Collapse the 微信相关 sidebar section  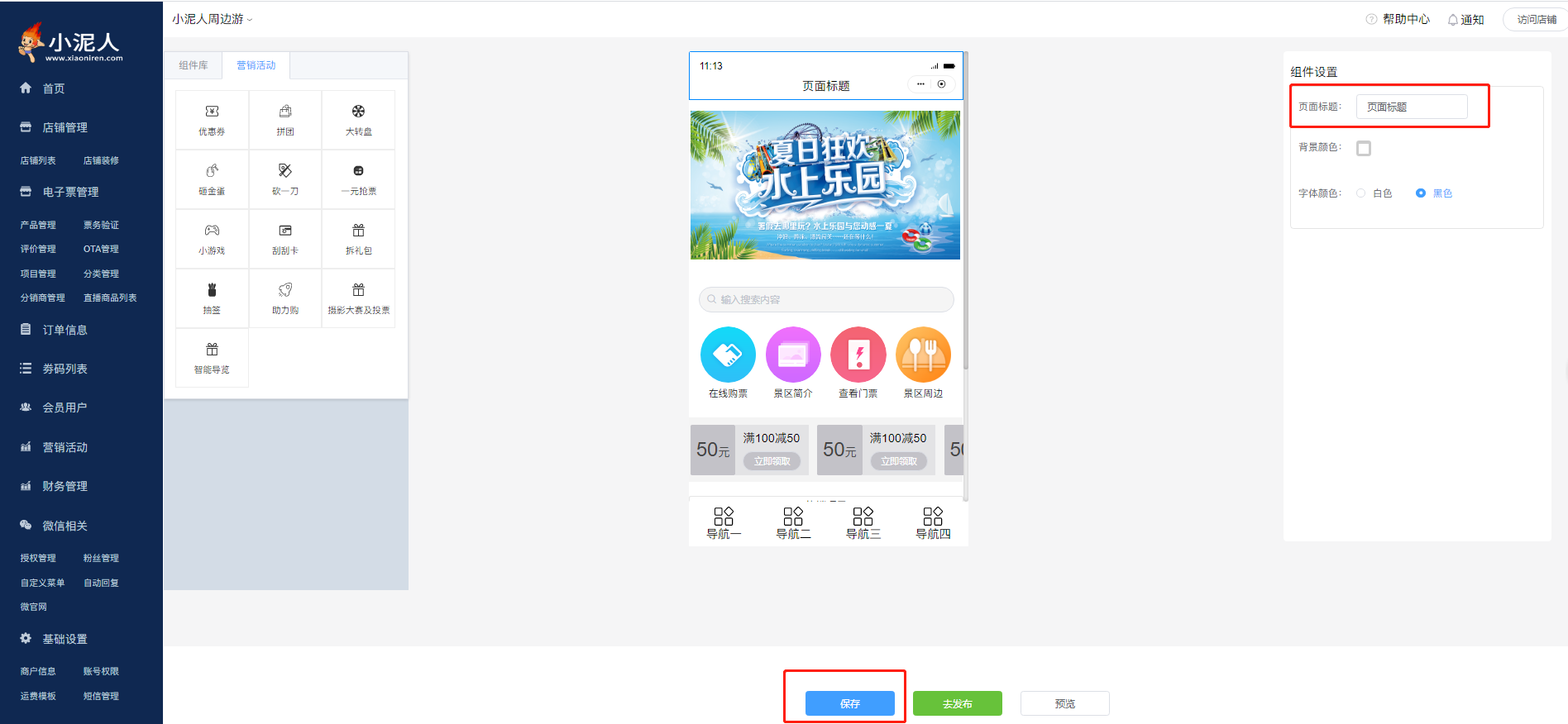(65, 526)
